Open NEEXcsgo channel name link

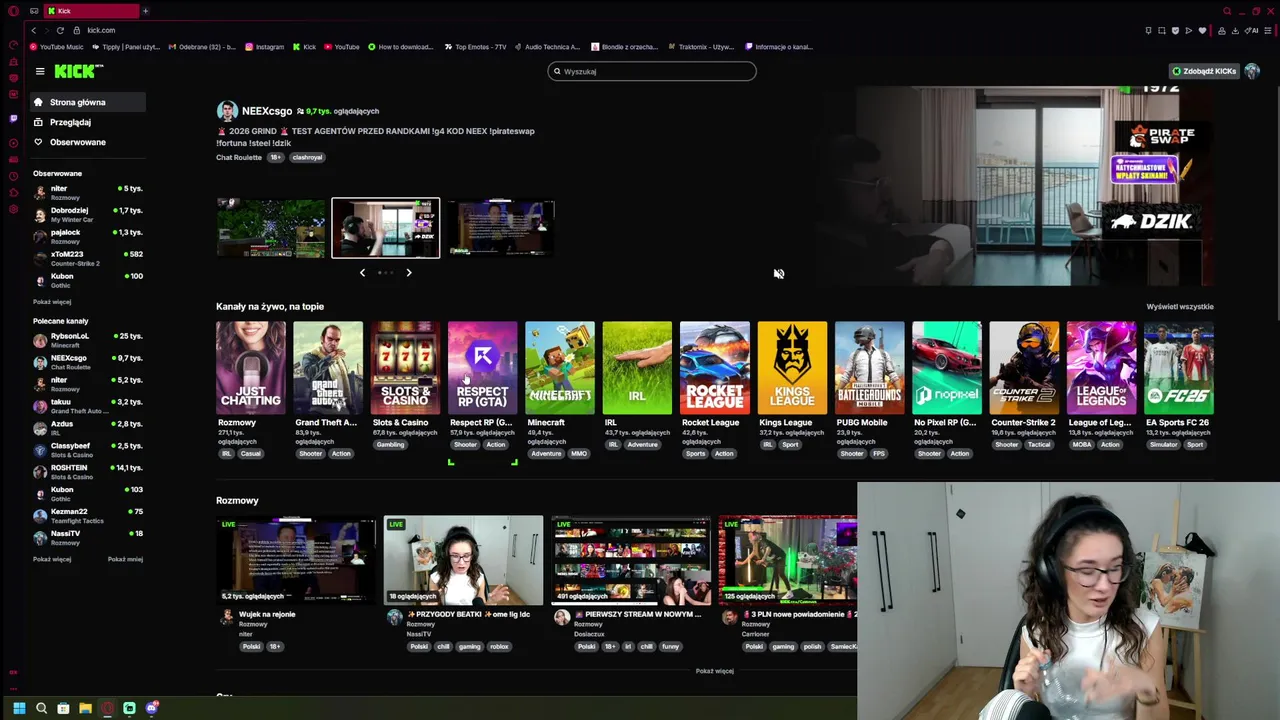(x=266, y=111)
